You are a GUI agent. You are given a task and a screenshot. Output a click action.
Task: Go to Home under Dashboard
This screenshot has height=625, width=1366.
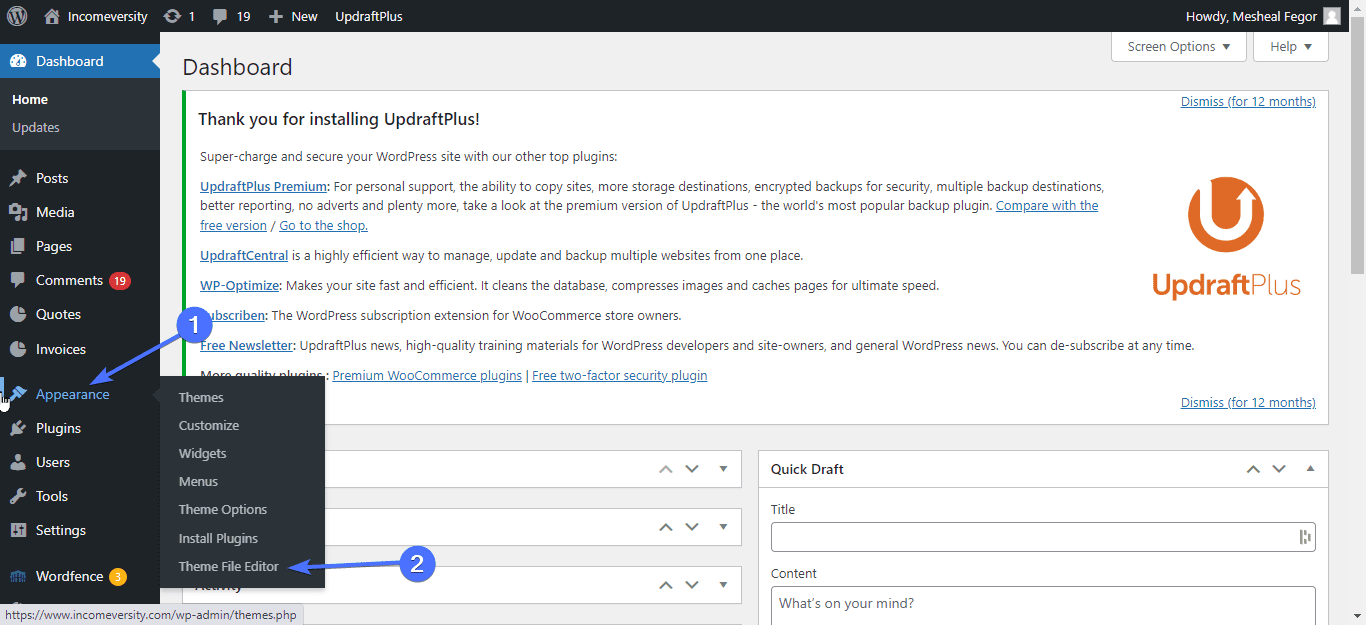(x=30, y=99)
